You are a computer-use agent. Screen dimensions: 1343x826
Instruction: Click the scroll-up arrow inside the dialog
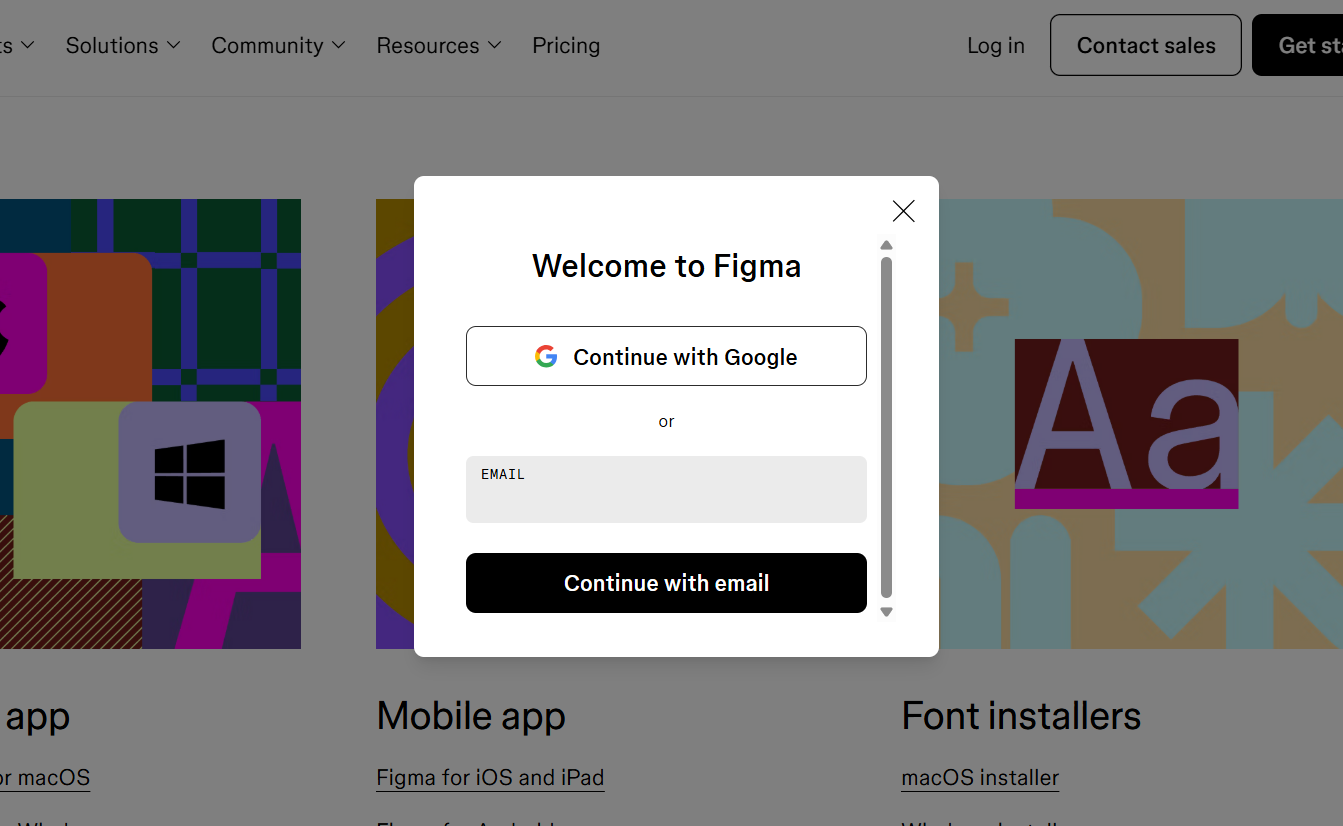(x=886, y=245)
